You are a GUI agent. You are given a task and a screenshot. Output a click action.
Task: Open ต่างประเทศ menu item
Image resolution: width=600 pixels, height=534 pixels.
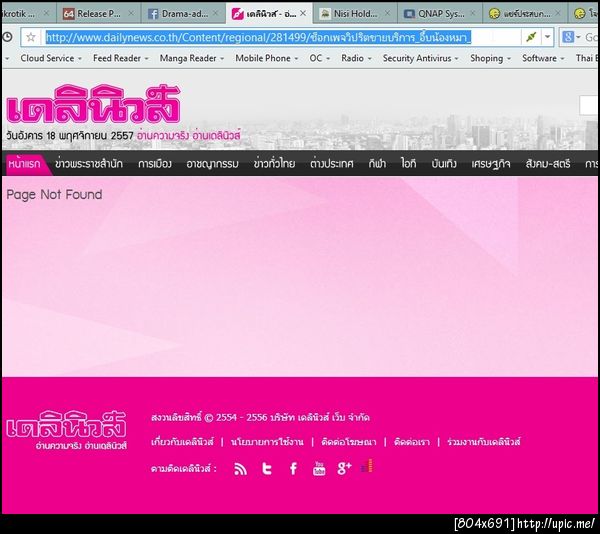click(x=332, y=164)
